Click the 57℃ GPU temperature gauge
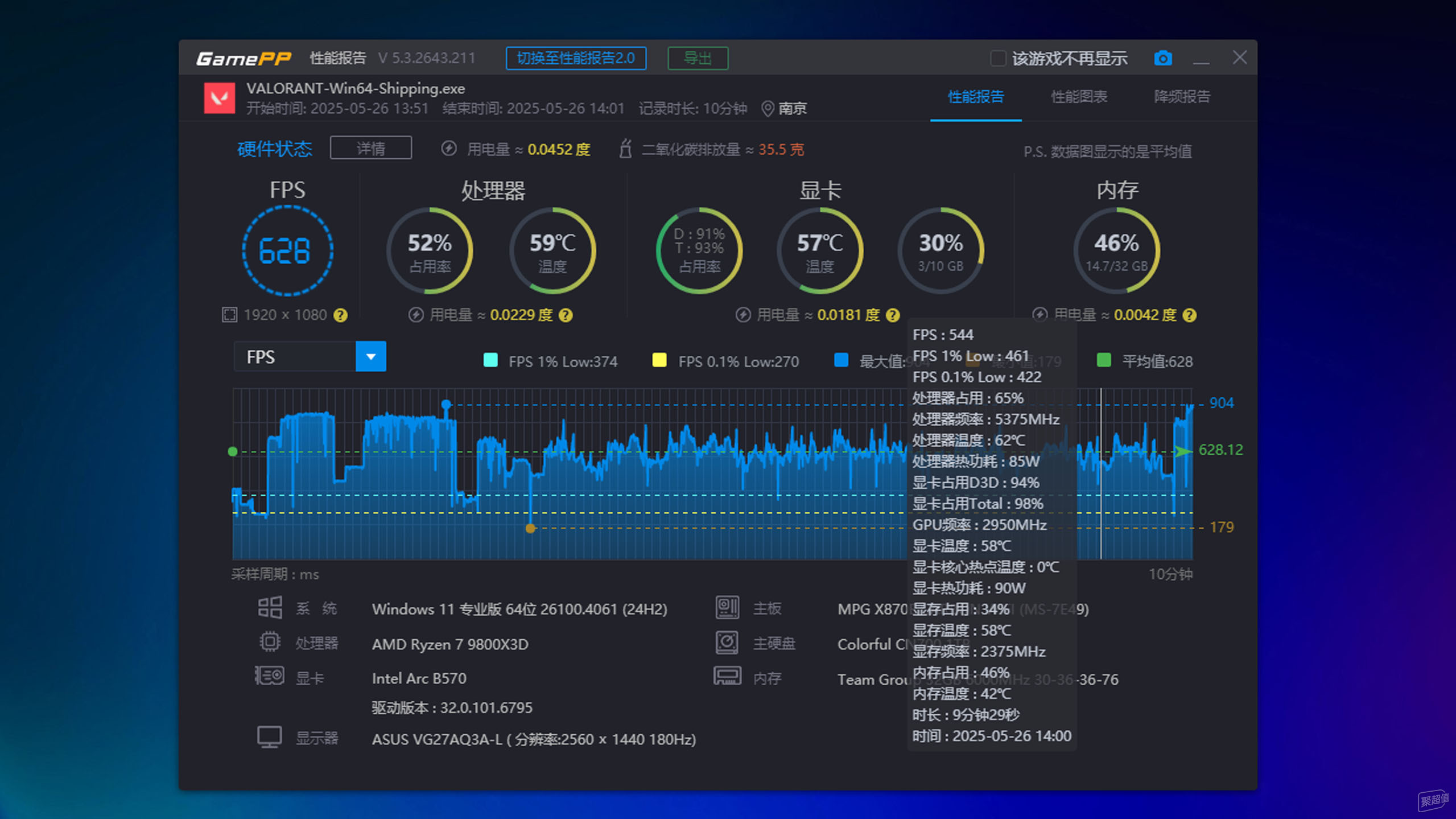Image resolution: width=1456 pixels, height=819 pixels. (x=820, y=251)
